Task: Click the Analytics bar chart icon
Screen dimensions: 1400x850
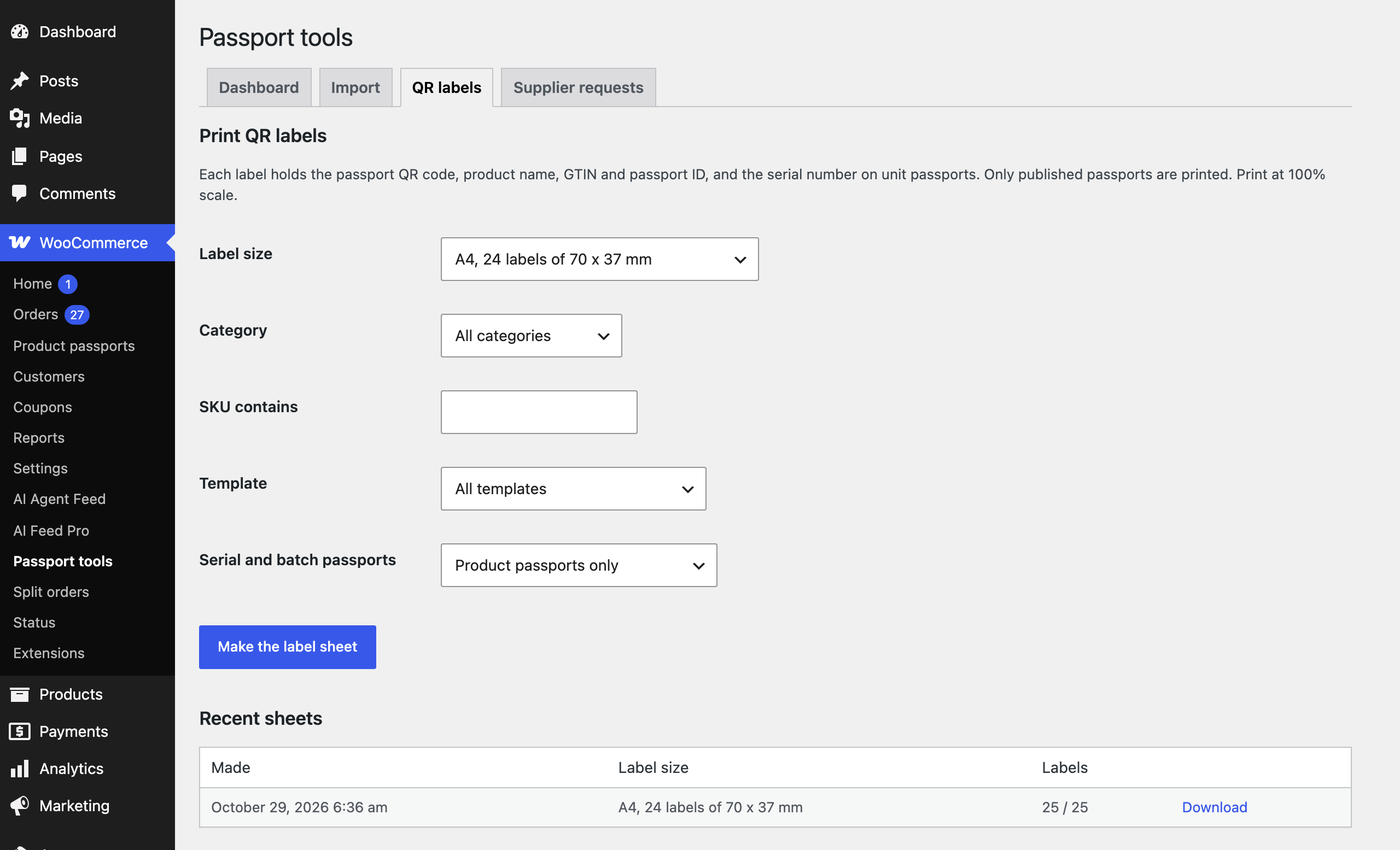Action: pyautogui.click(x=19, y=769)
